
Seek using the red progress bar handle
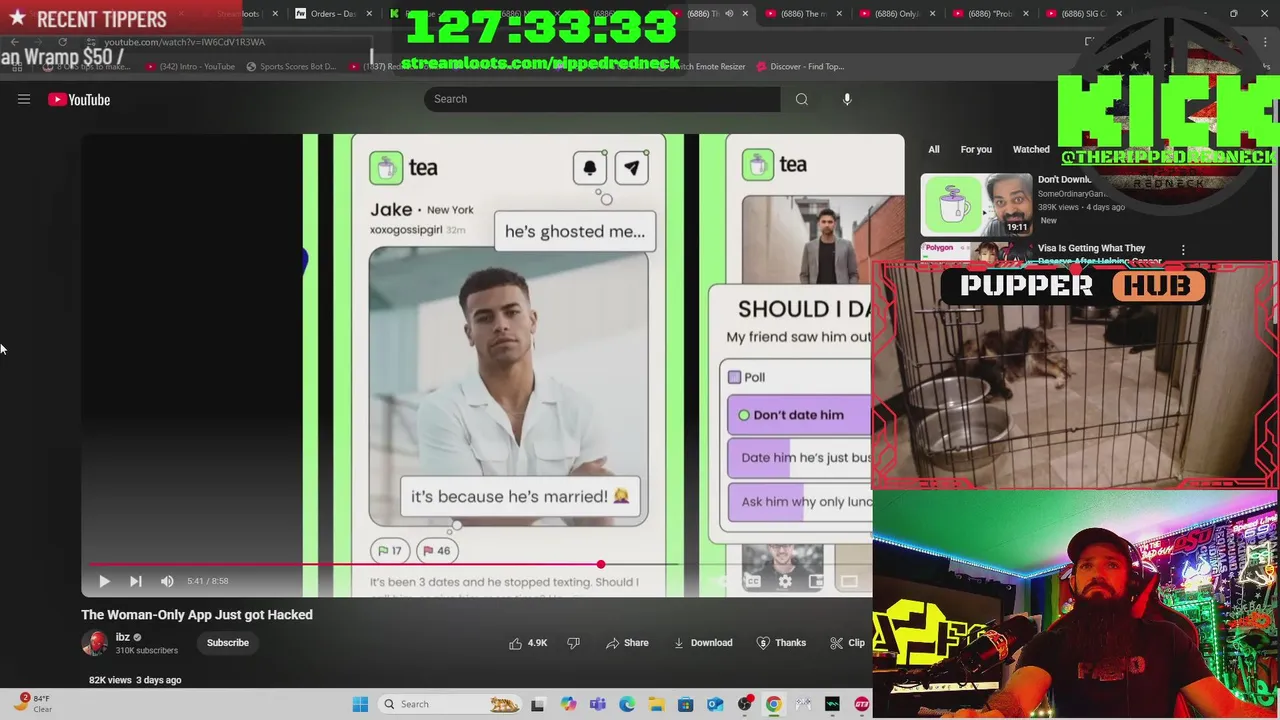(601, 565)
